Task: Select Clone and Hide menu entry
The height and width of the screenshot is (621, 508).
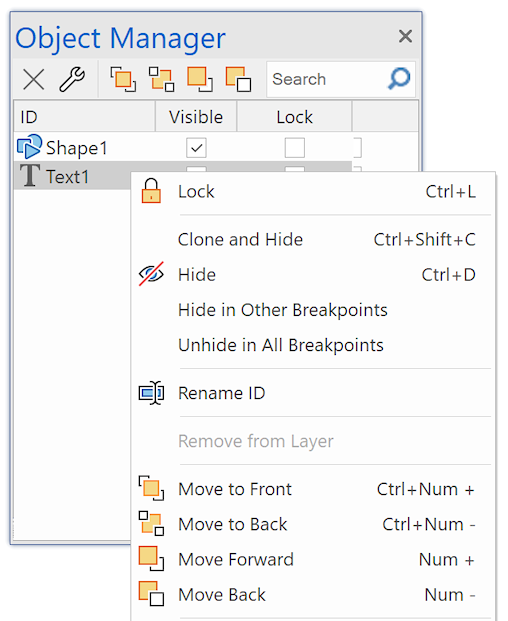Action: pos(314,240)
